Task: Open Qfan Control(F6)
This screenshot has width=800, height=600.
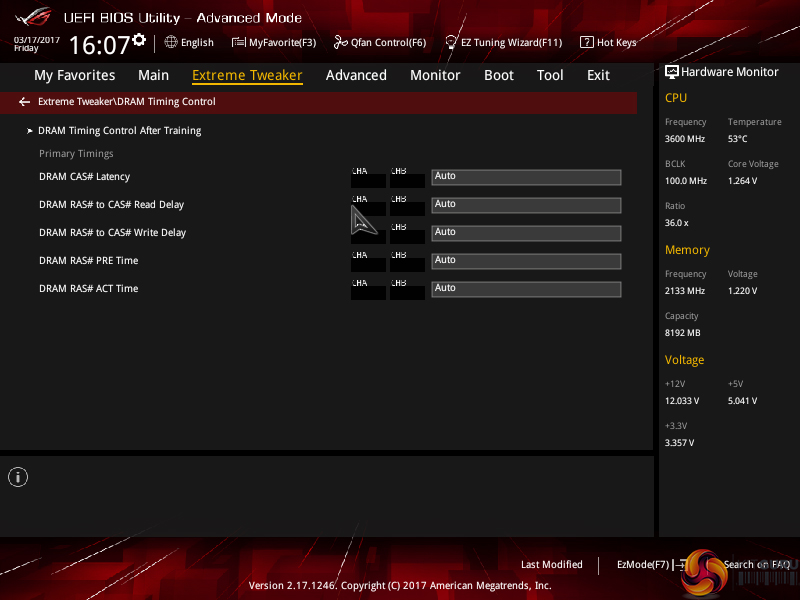Action: tap(388, 42)
